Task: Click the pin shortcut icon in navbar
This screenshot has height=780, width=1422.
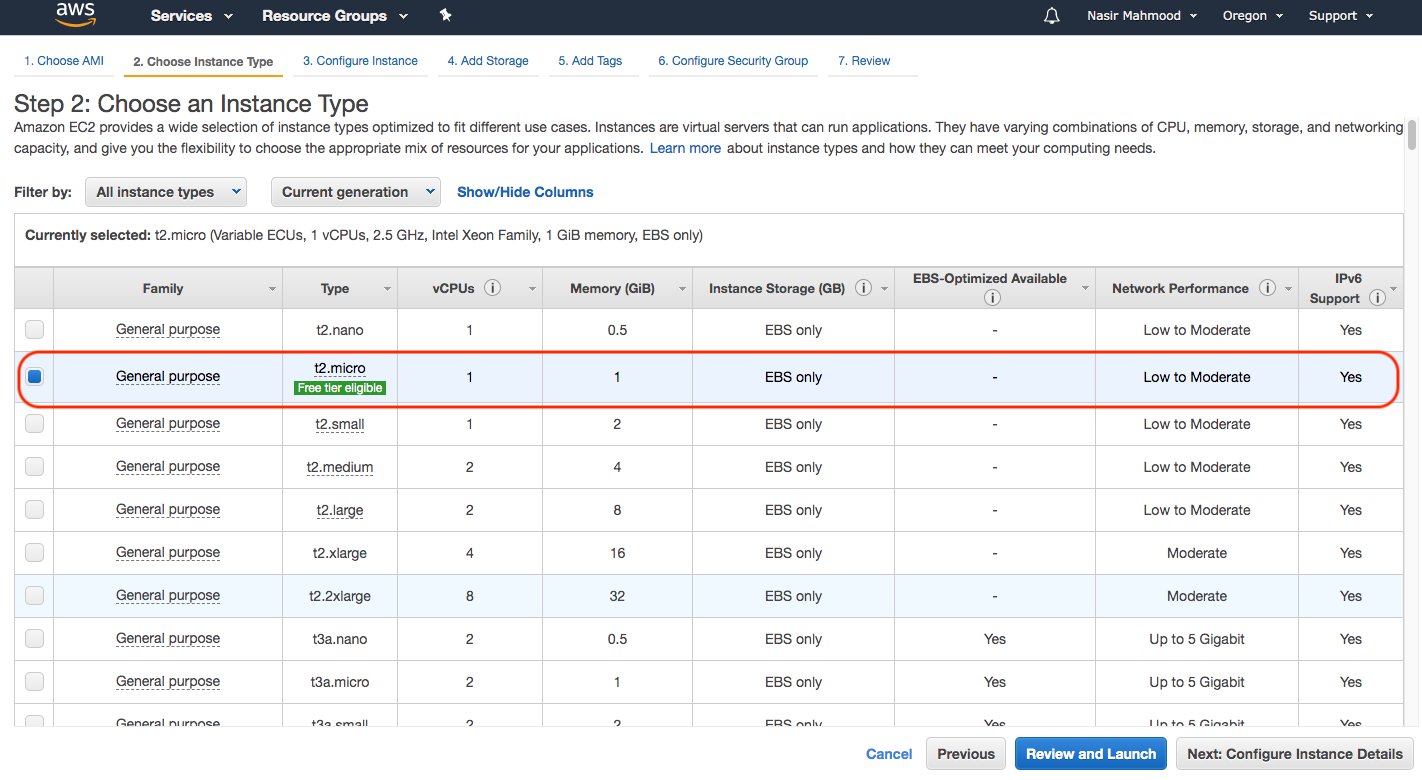Action: click(446, 16)
